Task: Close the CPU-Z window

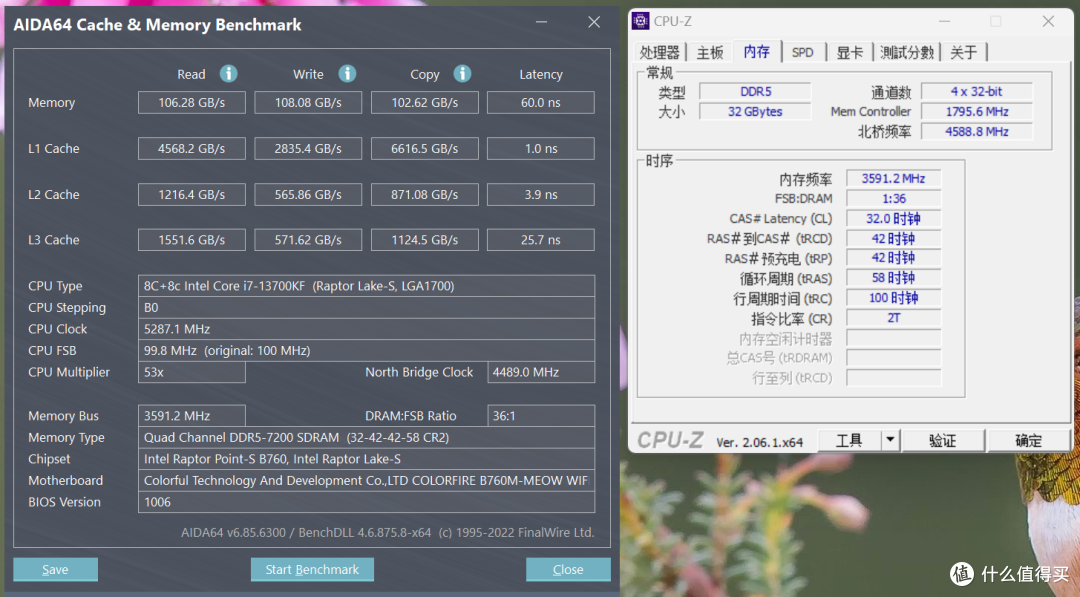Action: (x=1048, y=21)
